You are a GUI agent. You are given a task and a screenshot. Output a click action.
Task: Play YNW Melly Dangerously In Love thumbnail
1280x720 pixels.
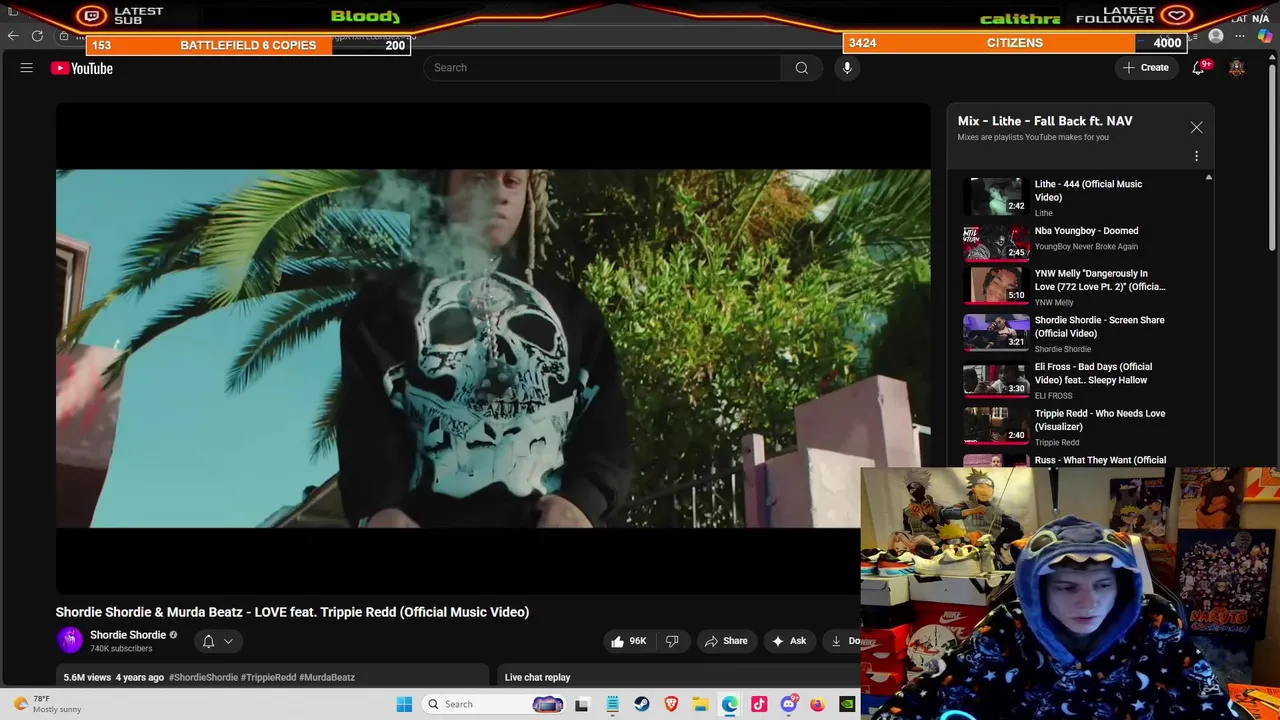point(996,286)
